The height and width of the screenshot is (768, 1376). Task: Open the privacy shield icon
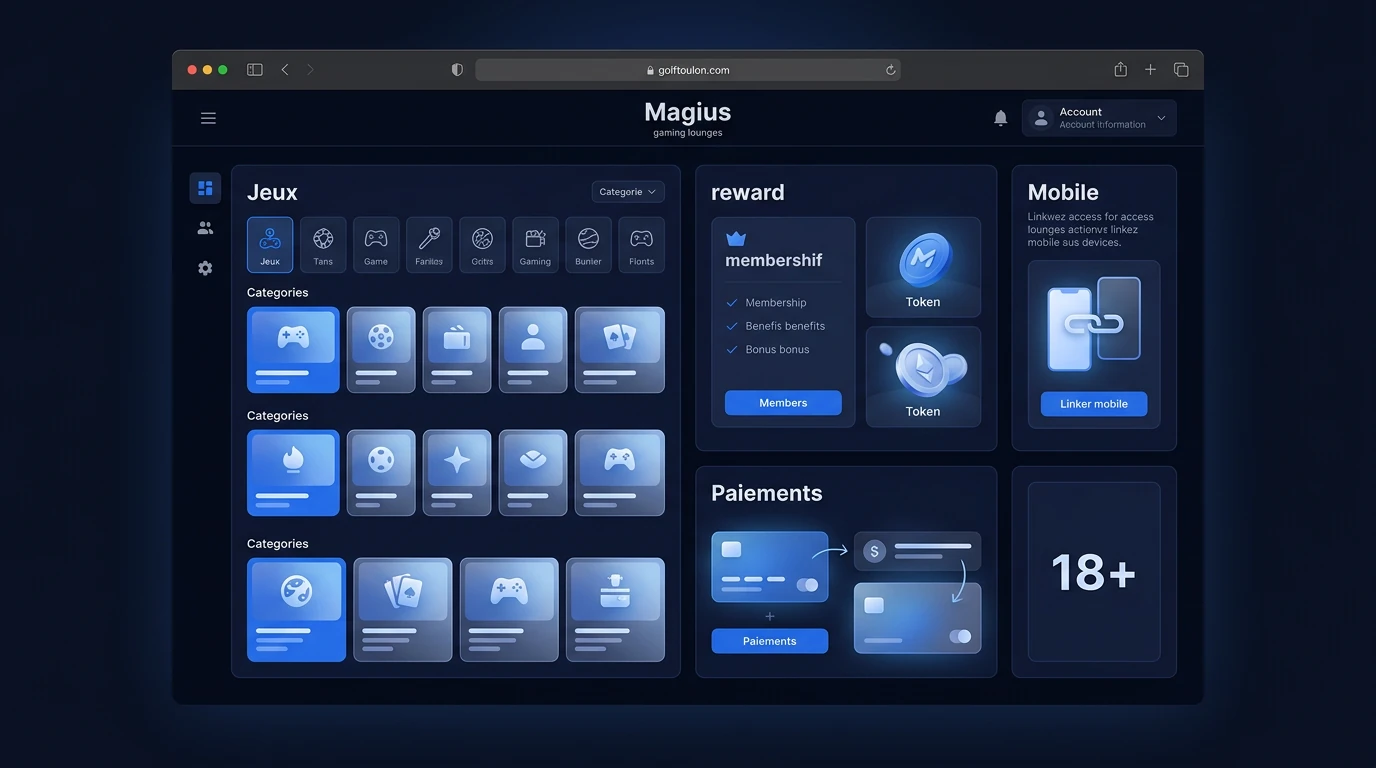coord(457,70)
